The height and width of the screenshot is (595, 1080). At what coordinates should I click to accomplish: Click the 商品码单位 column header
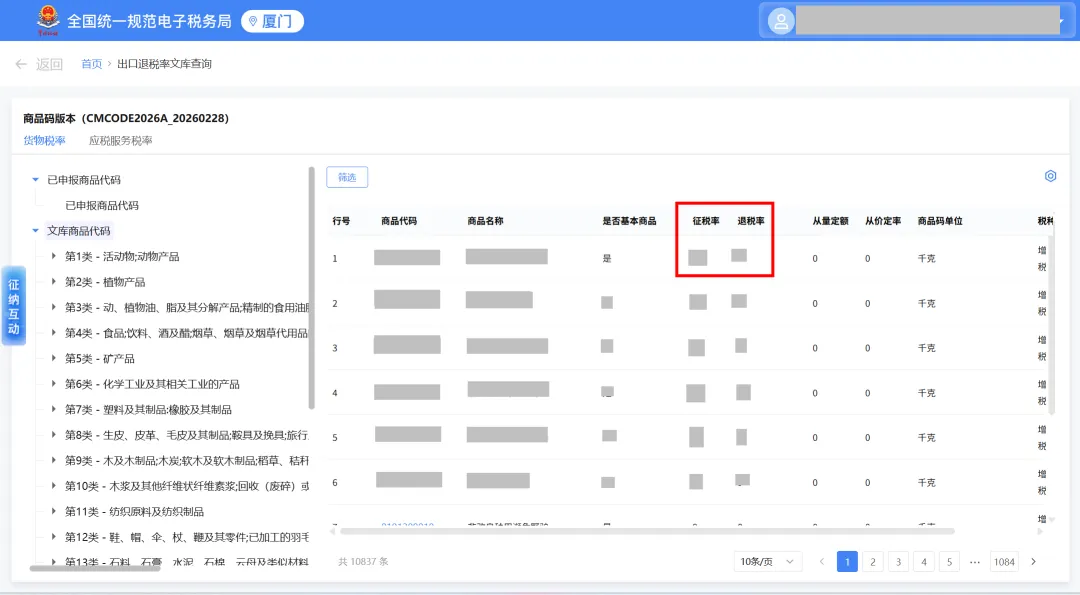pos(940,220)
